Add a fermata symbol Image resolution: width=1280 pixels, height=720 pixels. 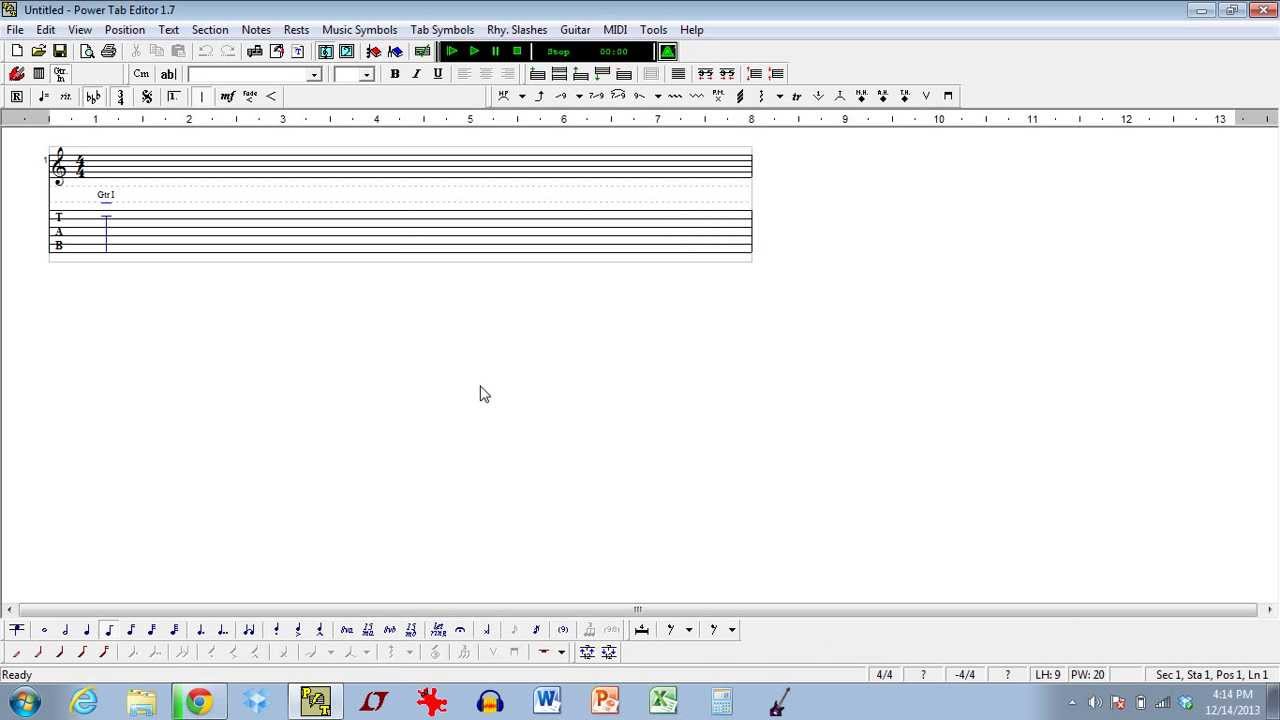coord(460,630)
